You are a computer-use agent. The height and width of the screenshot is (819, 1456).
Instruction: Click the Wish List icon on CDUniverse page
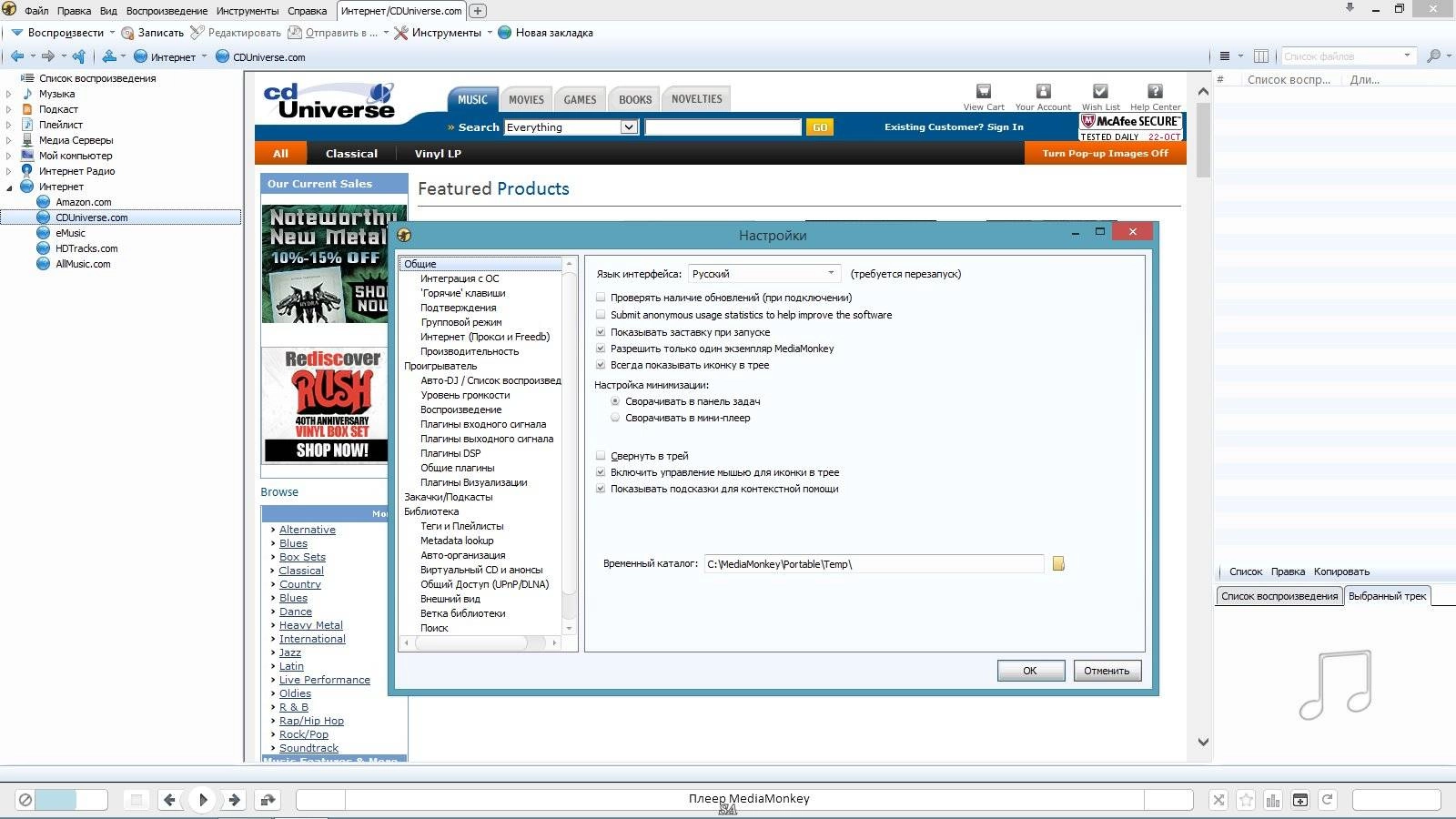point(1100,91)
